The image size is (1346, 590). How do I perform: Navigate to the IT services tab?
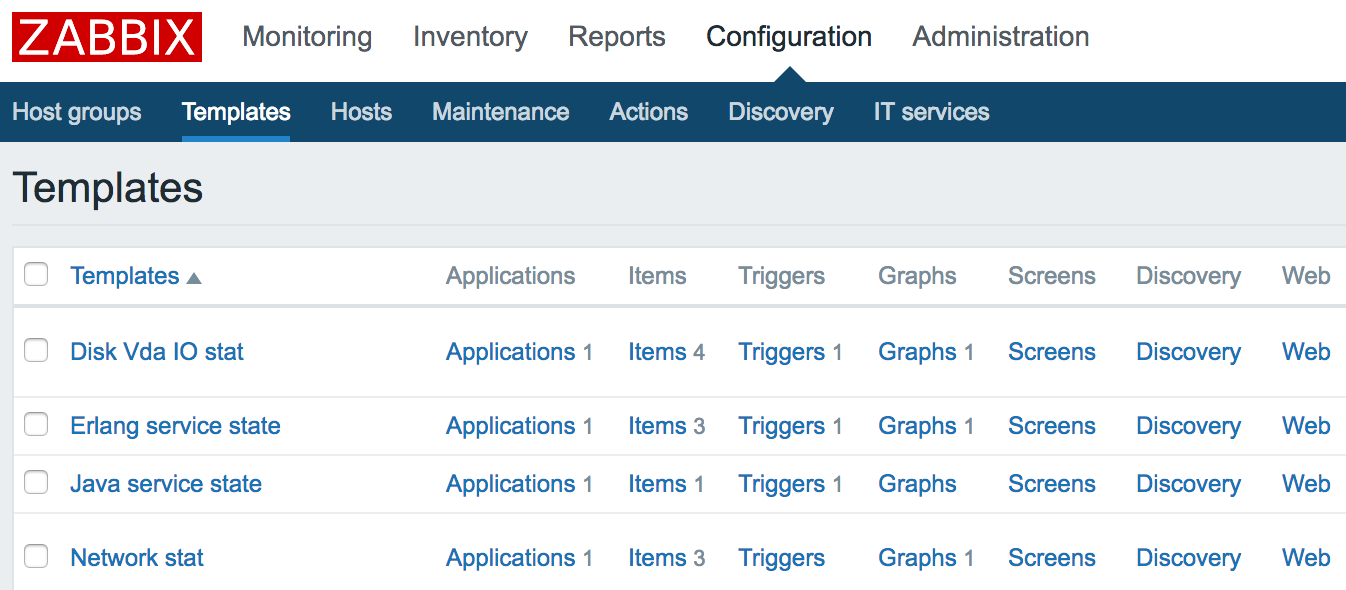pos(931,112)
